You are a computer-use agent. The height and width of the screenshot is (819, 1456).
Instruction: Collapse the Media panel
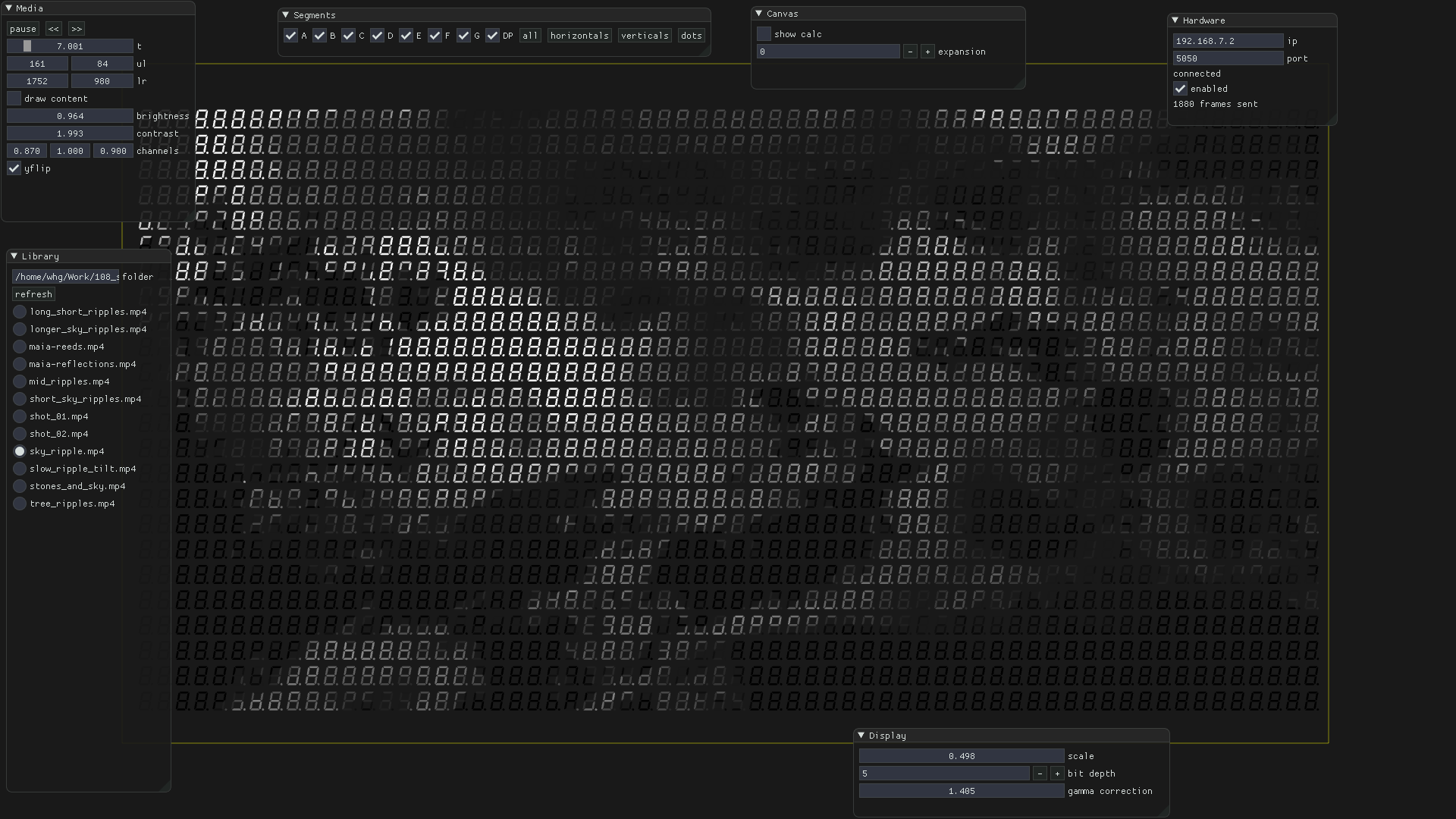(x=8, y=8)
